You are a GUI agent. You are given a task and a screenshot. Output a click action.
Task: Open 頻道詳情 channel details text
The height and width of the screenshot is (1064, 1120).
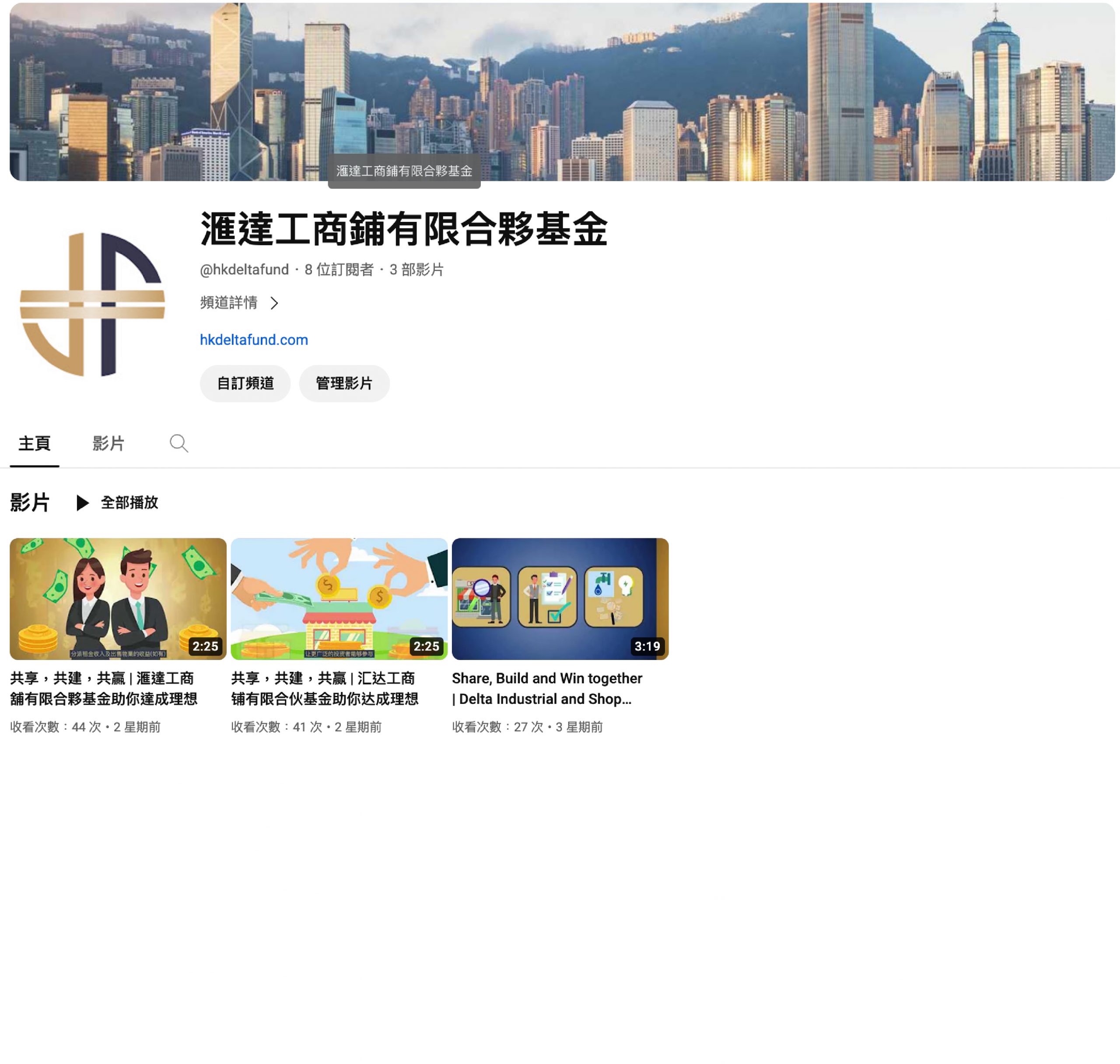[x=228, y=303]
